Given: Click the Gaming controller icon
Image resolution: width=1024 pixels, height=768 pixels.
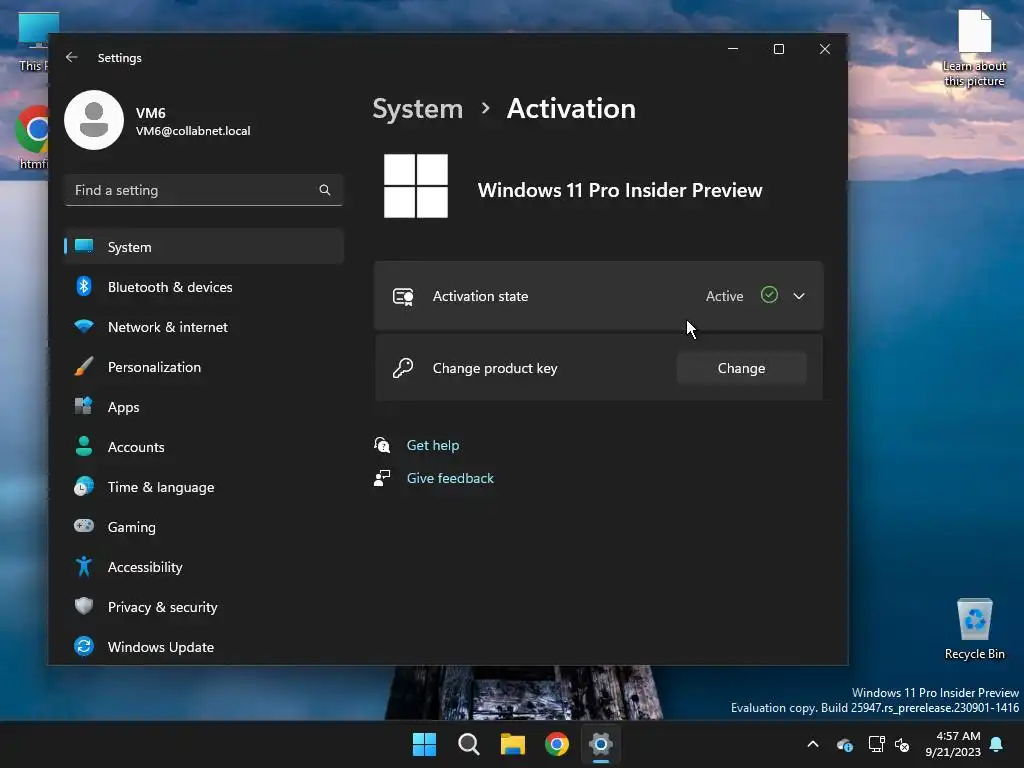Looking at the screenshot, I should coord(84,526).
